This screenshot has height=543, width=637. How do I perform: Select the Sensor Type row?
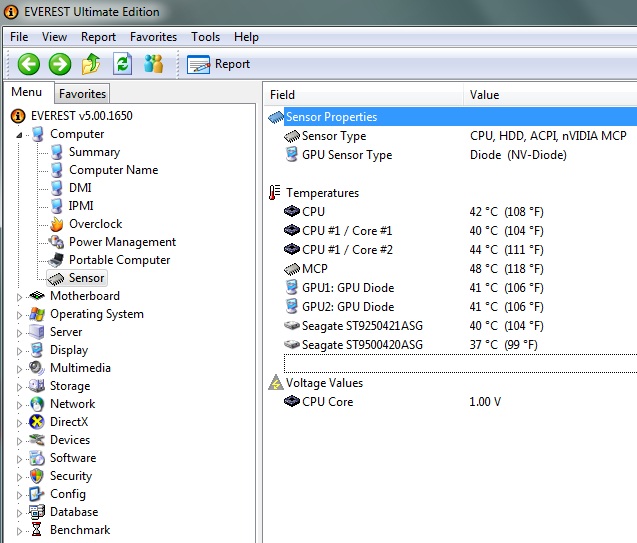click(460, 136)
